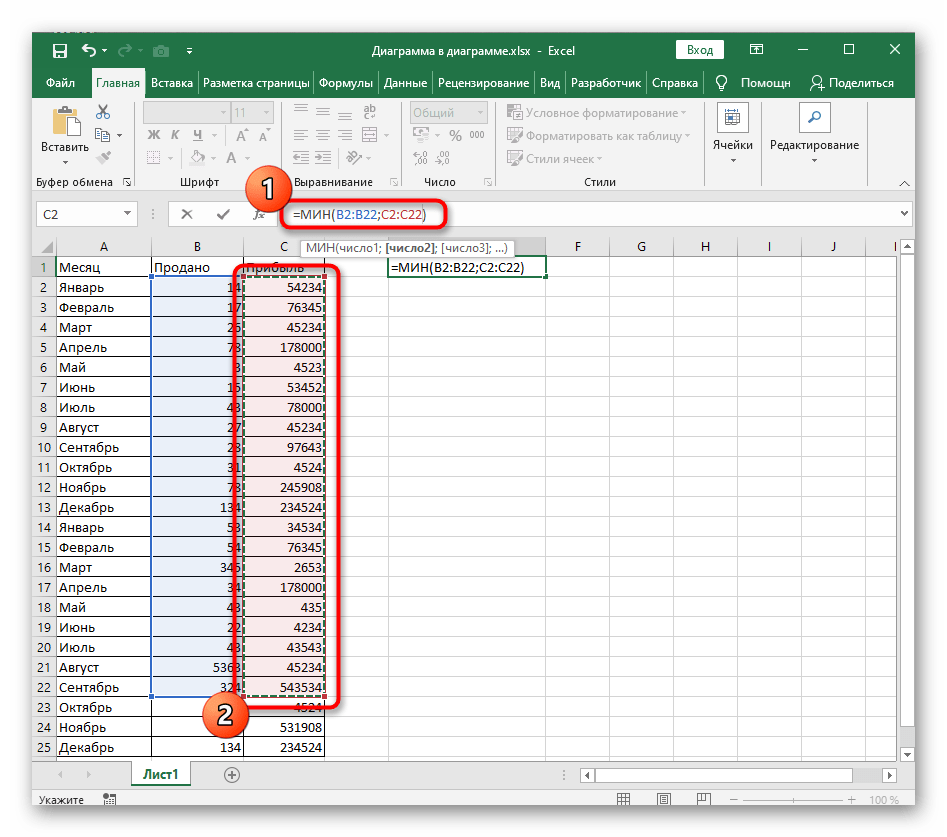
Task: Switch to the Вид tab
Action: coord(550,83)
